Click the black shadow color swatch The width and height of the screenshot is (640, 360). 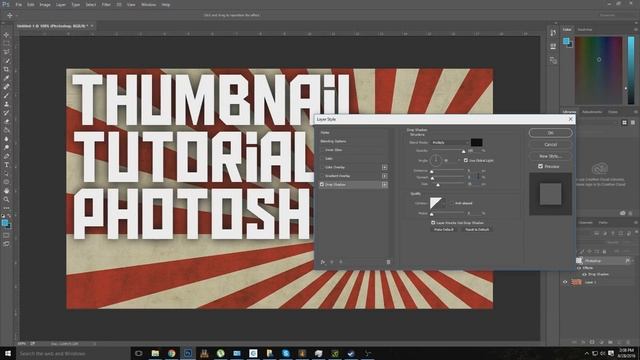coord(476,142)
